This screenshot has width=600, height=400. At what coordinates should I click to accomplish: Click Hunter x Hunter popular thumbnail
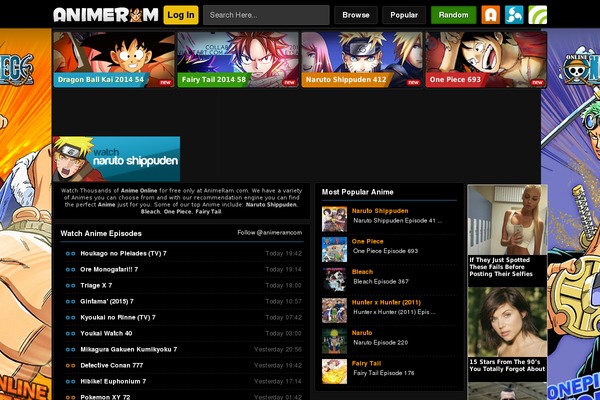click(x=334, y=310)
